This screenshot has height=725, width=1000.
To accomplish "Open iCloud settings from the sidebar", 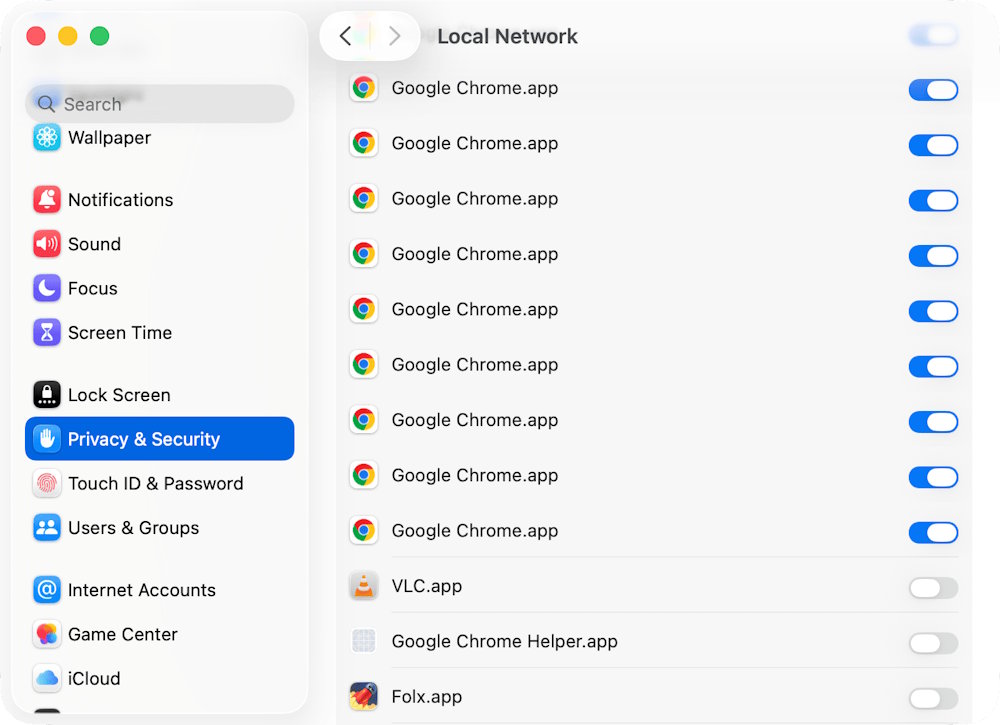I will tap(46, 678).
